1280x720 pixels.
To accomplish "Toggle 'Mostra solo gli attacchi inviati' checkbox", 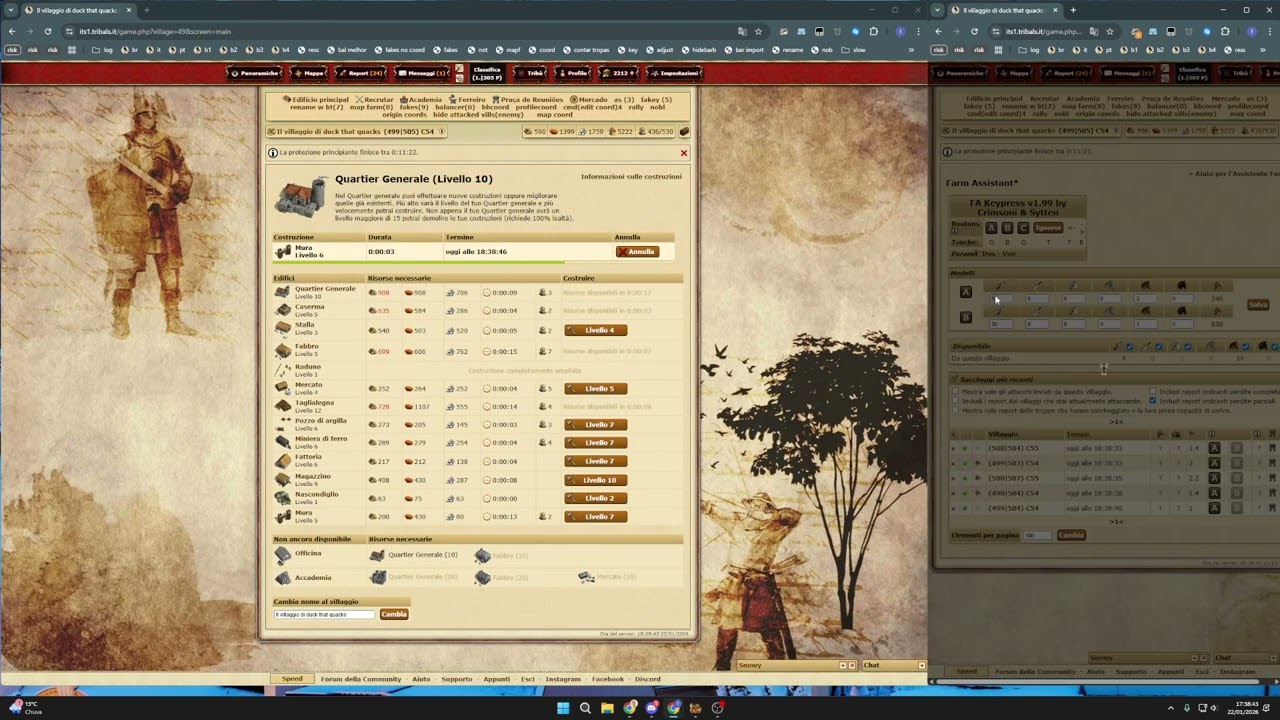I will click(x=955, y=392).
